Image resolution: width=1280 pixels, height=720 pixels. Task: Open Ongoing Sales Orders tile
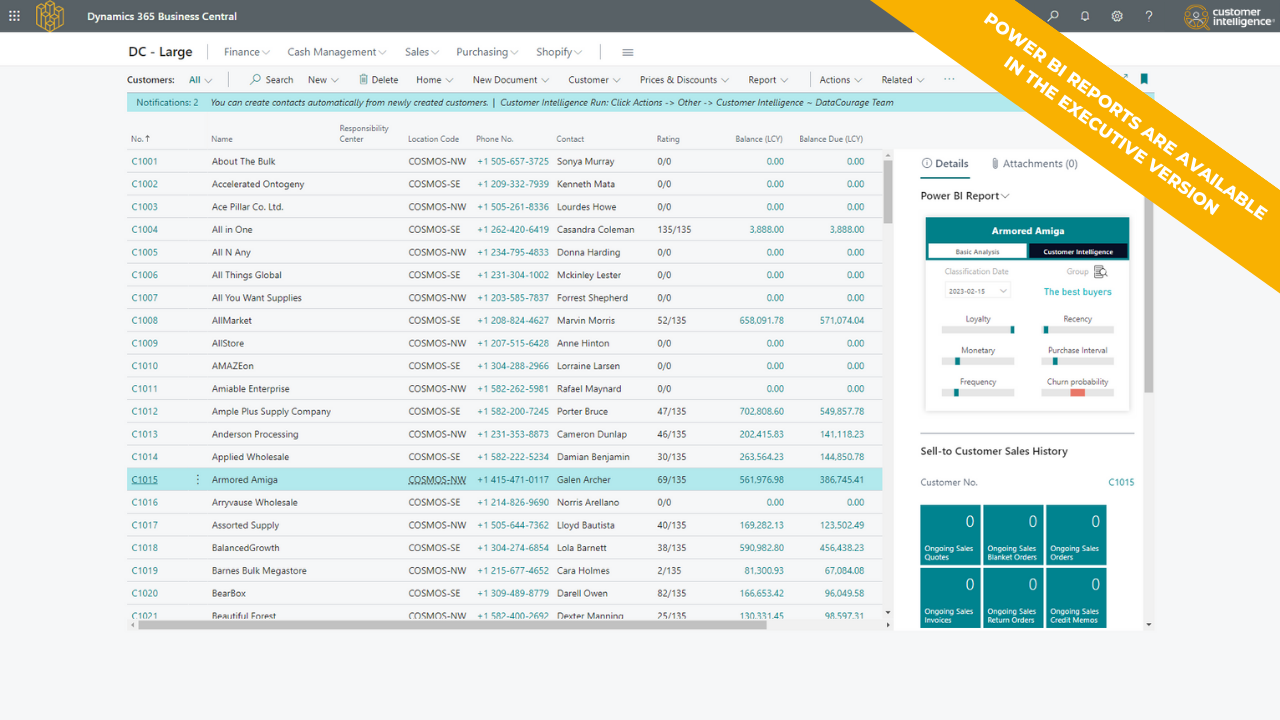(x=1076, y=534)
